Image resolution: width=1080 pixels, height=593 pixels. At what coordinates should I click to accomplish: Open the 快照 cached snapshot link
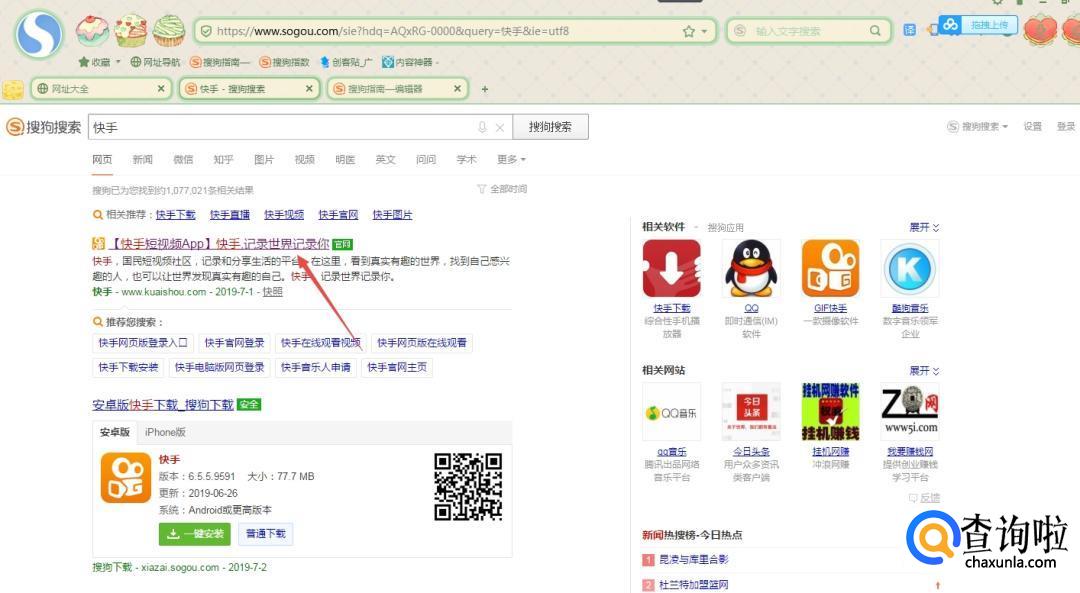(x=273, y=291)
